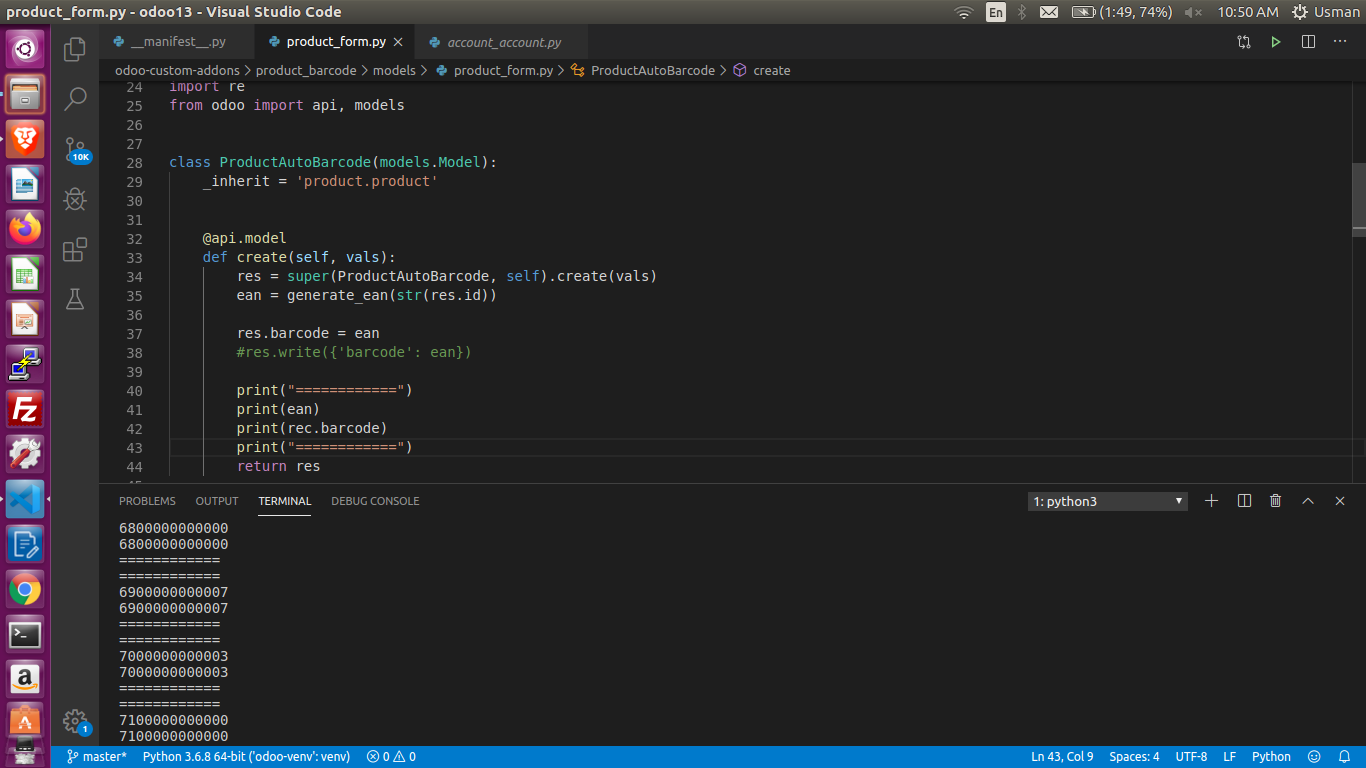Open Terminal app from the dock
Viewport: 1366px width, 768px height.
[x=25, y=635]
